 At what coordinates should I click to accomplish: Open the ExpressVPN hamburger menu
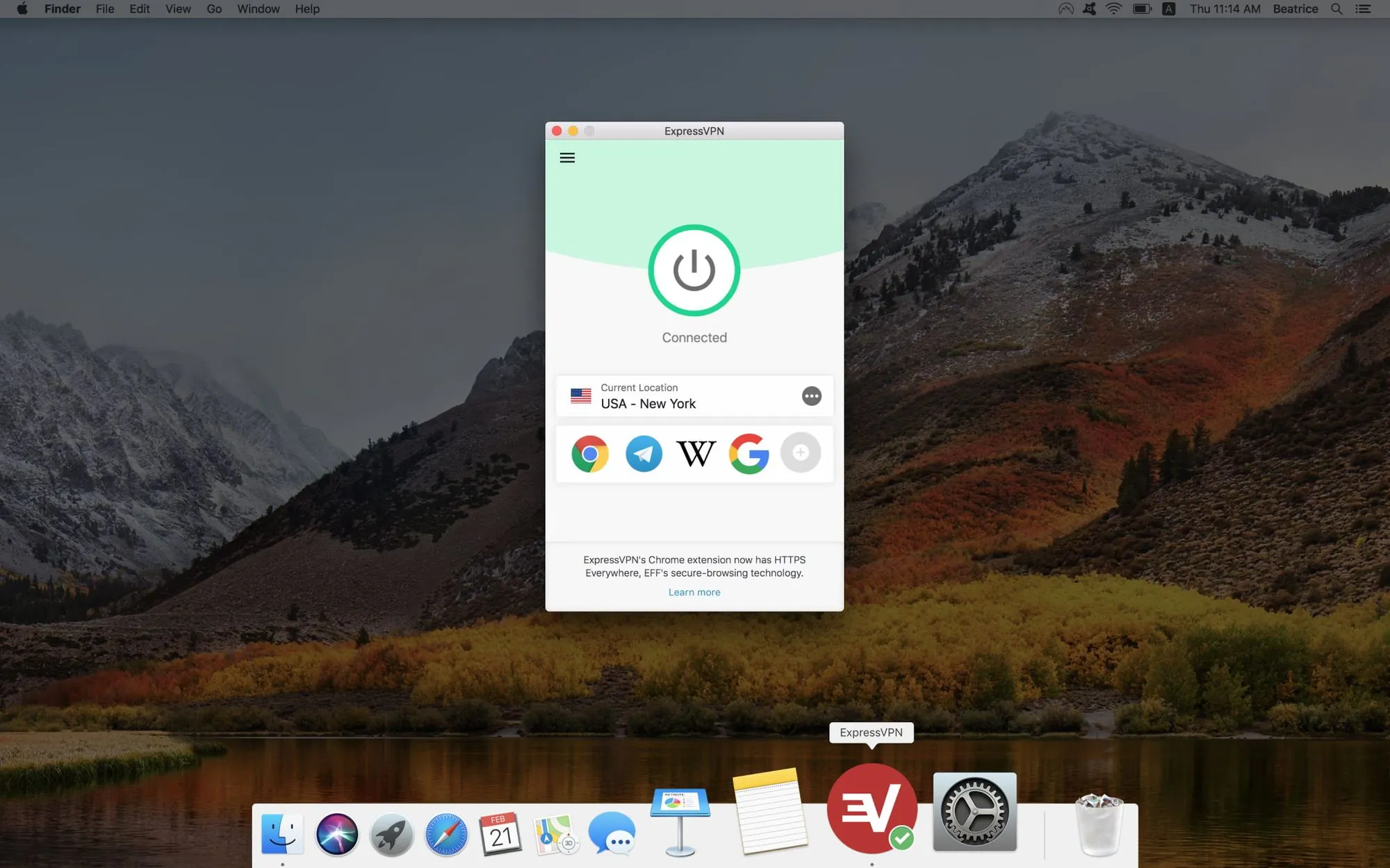[567, 158]
